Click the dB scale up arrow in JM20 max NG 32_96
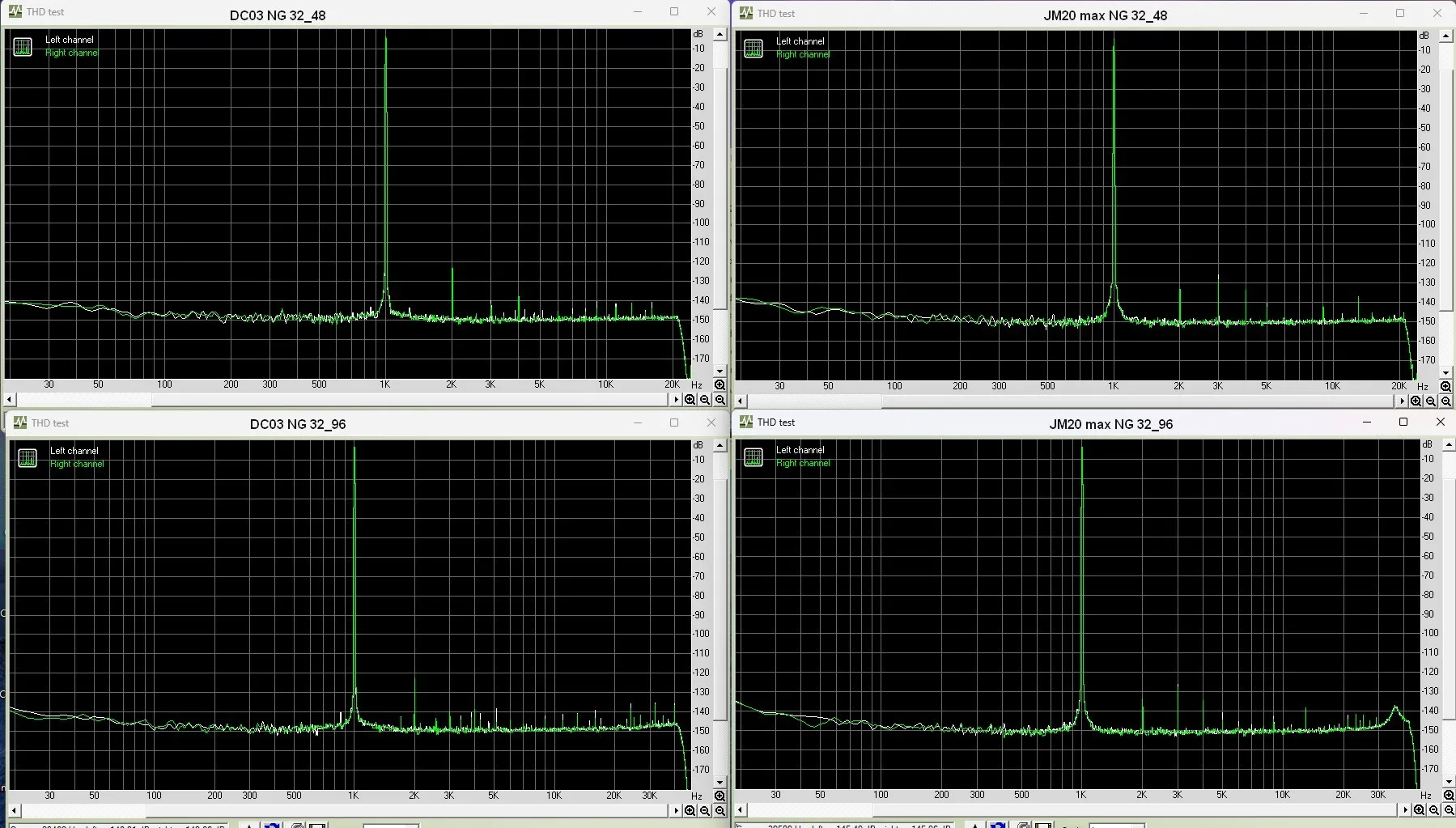 pos(1449,445)
